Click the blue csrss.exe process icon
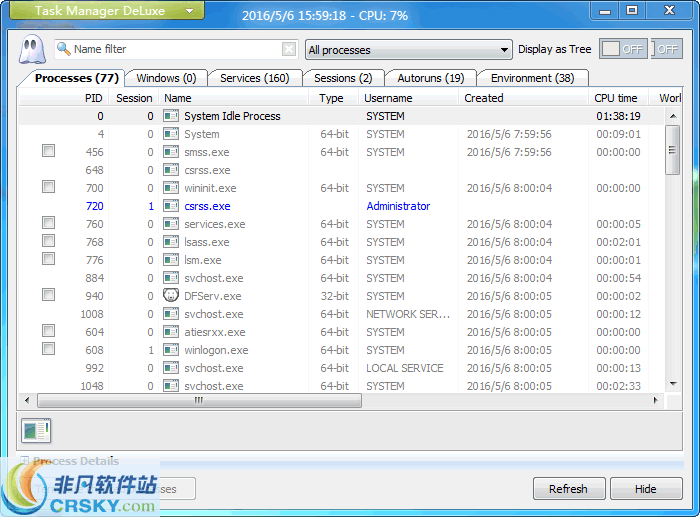The width and height of the screenshot is (700, 517). click(171, 206)
